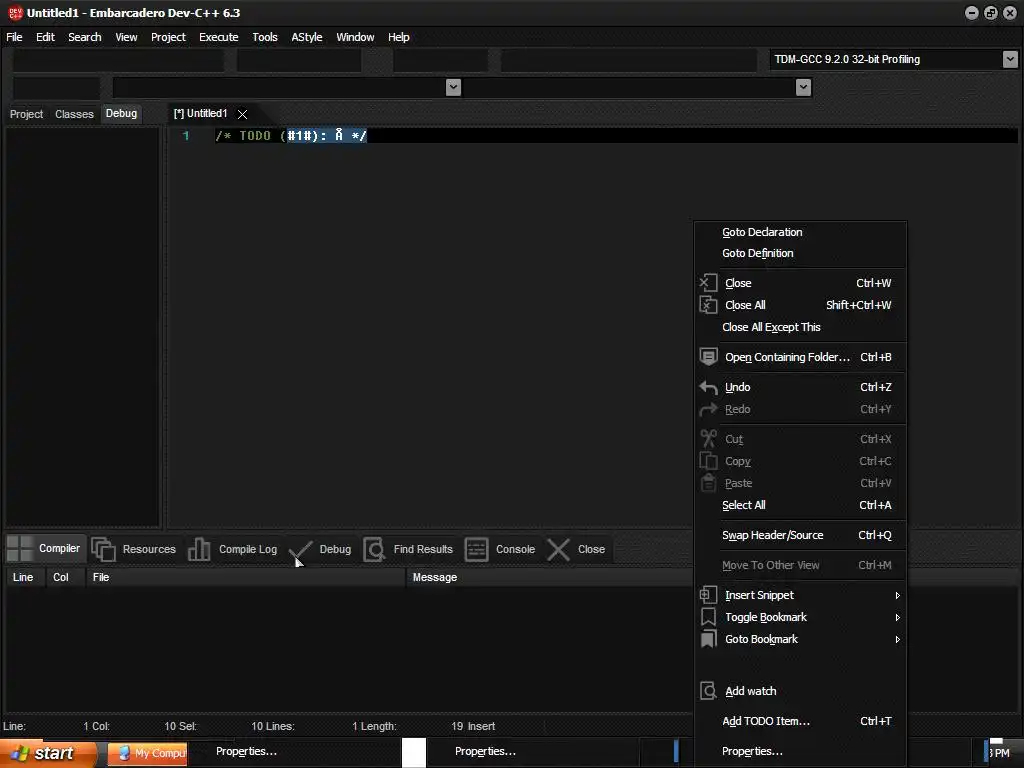Image resolution: width=1024 pixels, height=768 pixels.
Task: Open the Help menu
Action: pyautogui.click(x=398, y=37)
